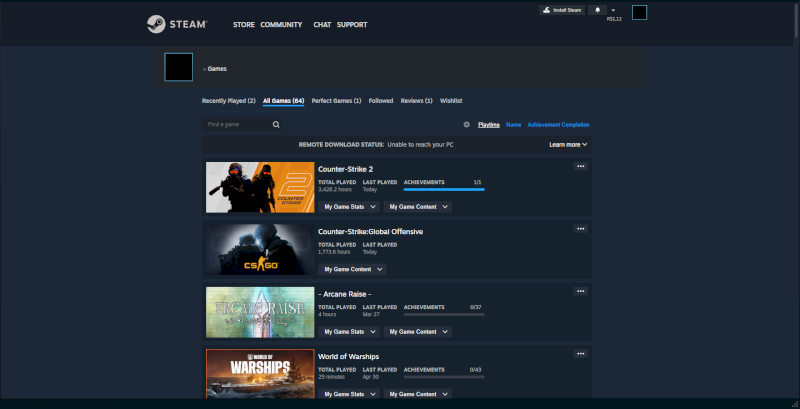Click the Steam logo in the header
The height and width of the screenshot is (409, 800).
coord(177,24)
